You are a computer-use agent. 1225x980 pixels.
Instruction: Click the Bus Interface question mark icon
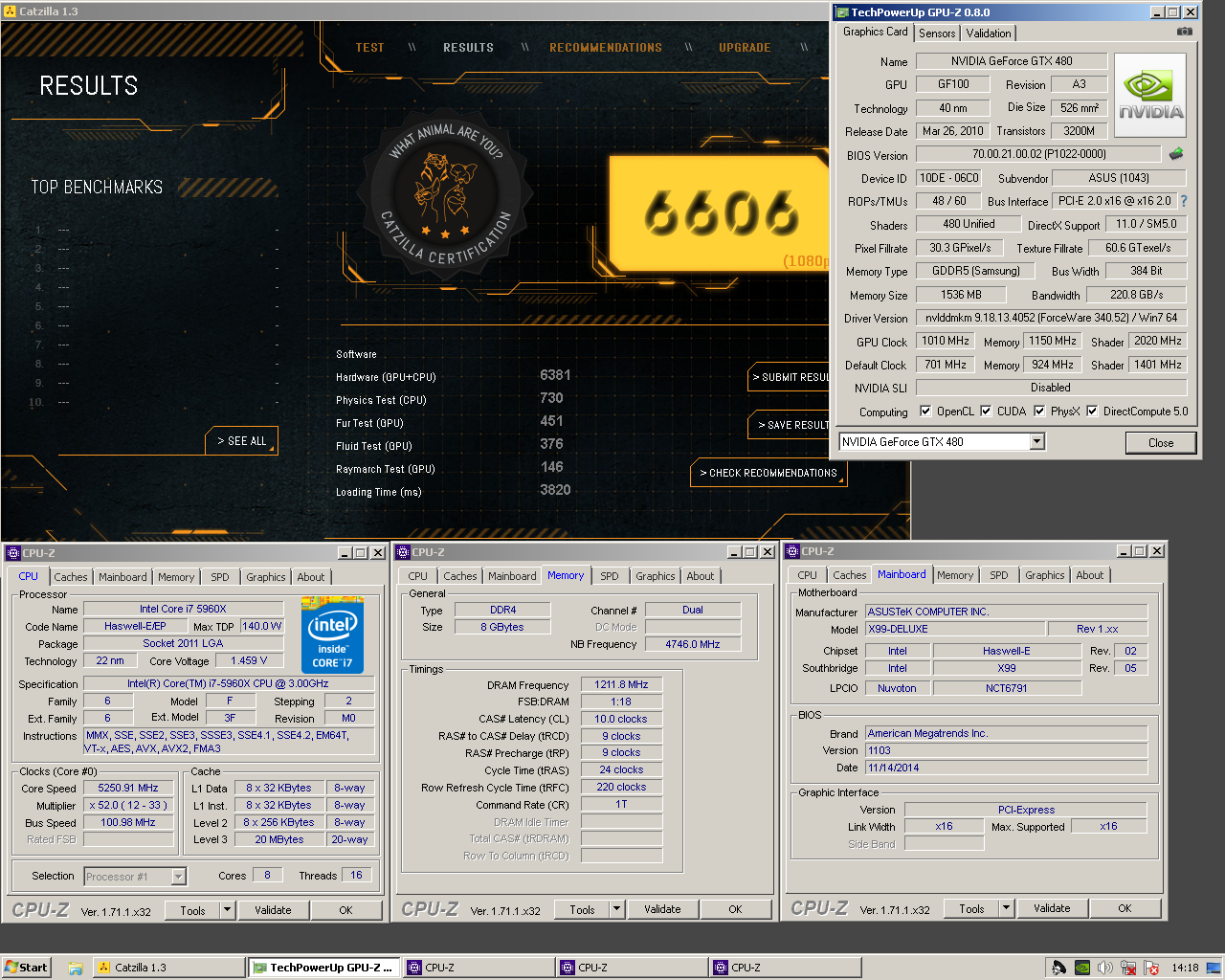coord(1184,201)
